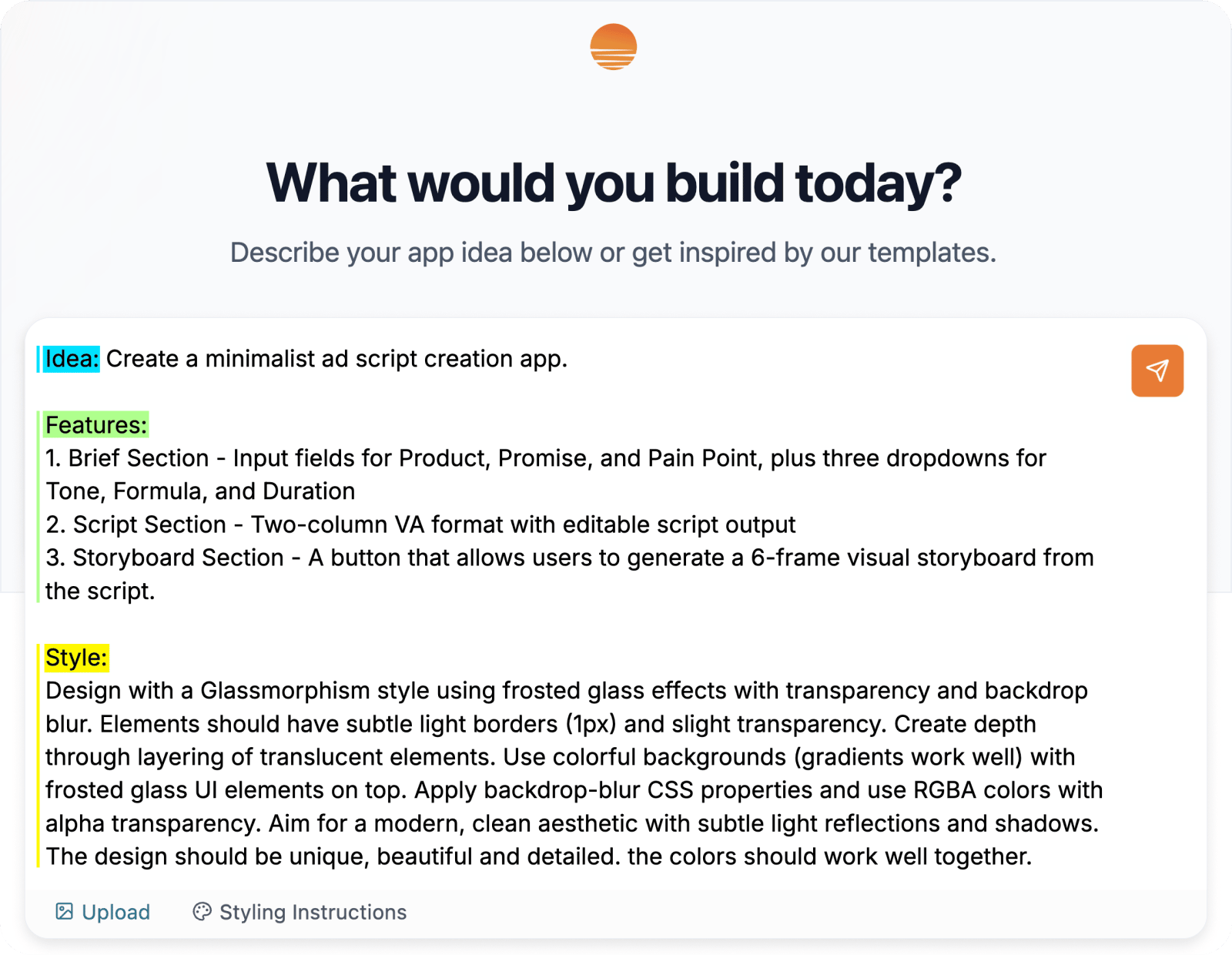Click the palette icon beside Styling Instructions

tap(202, 912)
